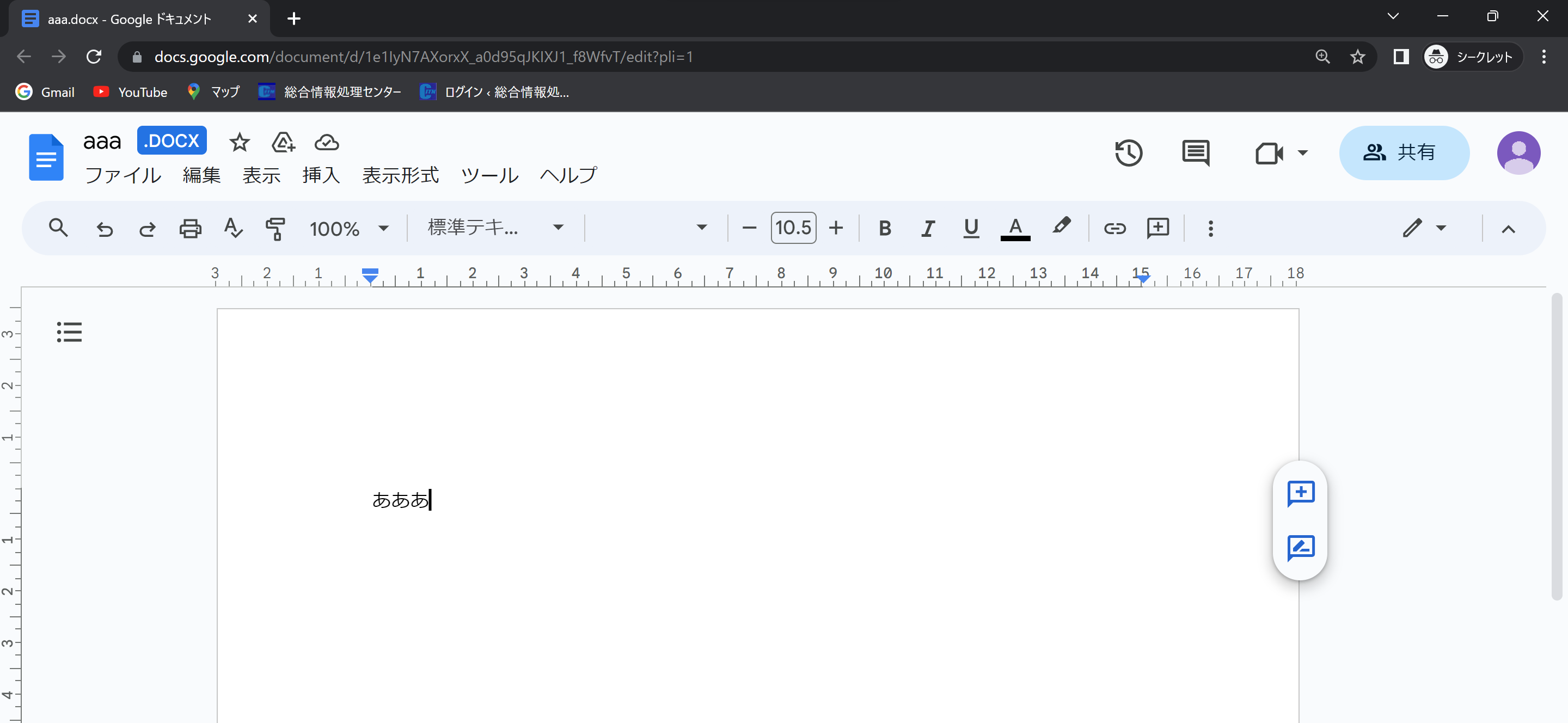Open the ツール menu

489,175
